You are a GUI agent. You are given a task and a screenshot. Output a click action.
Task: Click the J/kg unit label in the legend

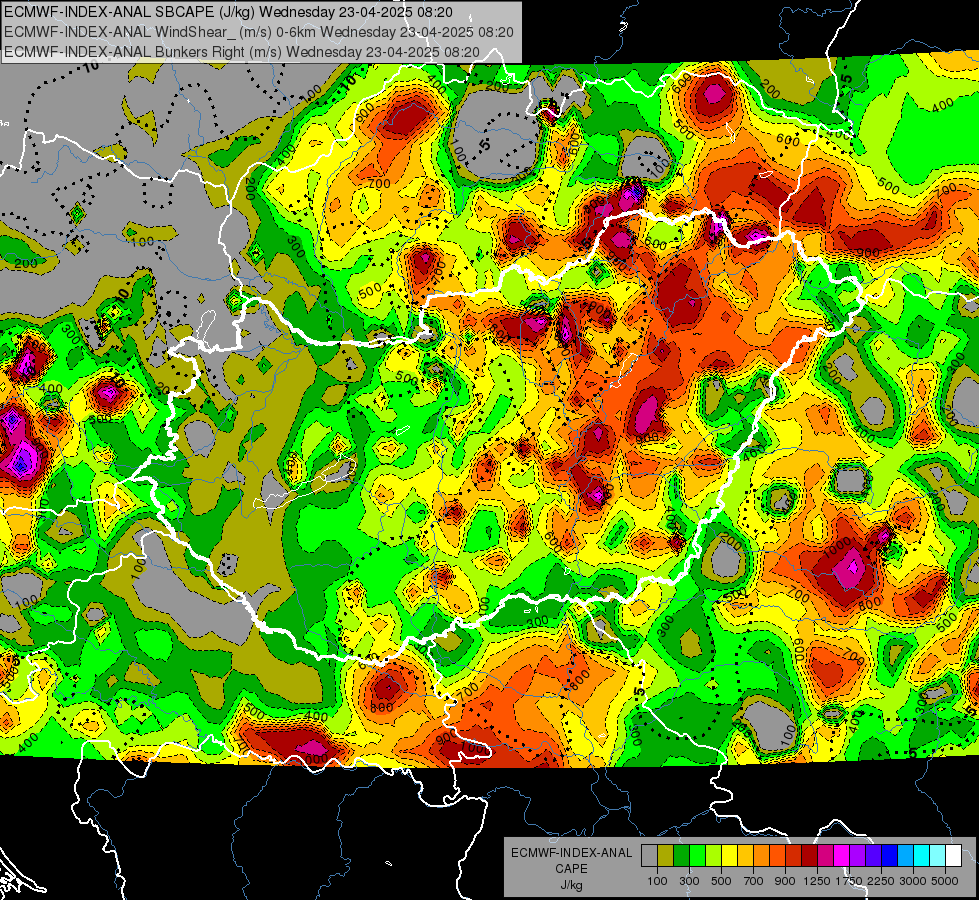pyautogui.click(x=571, y=885)
